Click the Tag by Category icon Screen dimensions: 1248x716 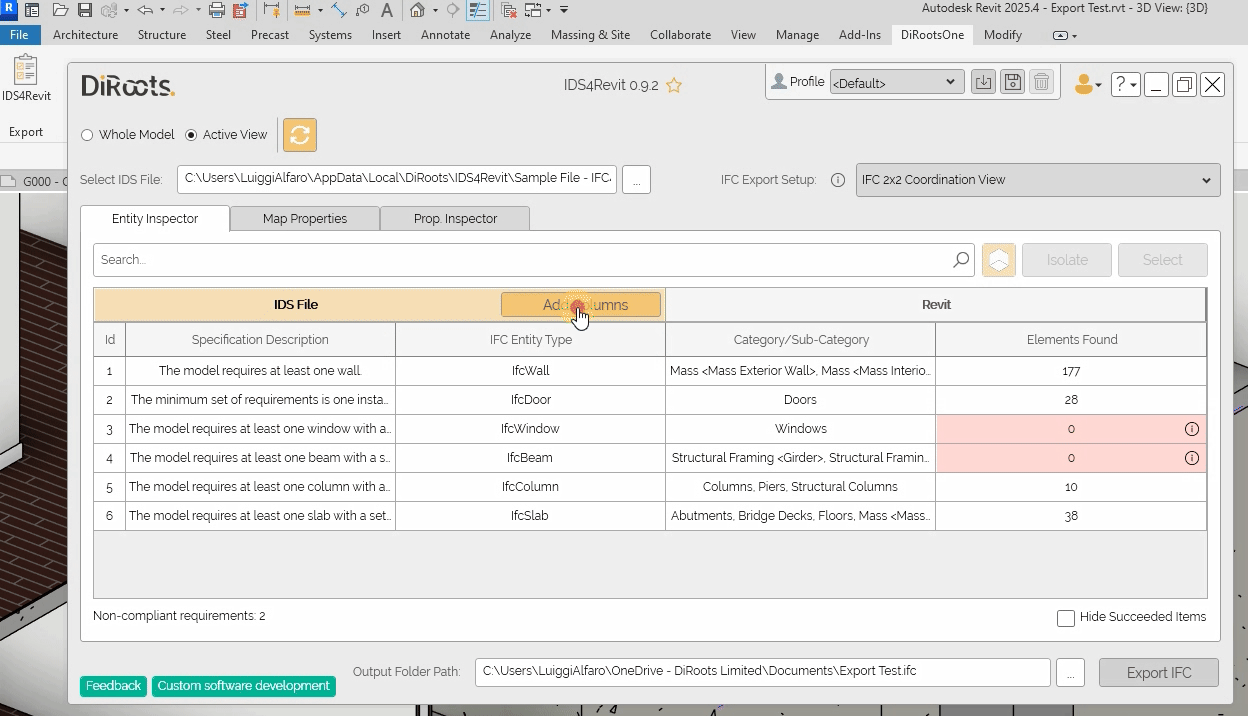pyautogui.click(x=362, y=10)
